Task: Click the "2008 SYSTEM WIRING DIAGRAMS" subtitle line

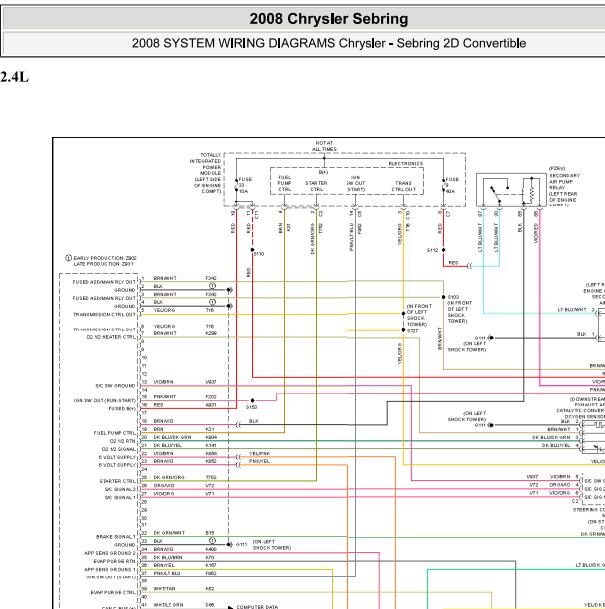Action: click(329, 43)
